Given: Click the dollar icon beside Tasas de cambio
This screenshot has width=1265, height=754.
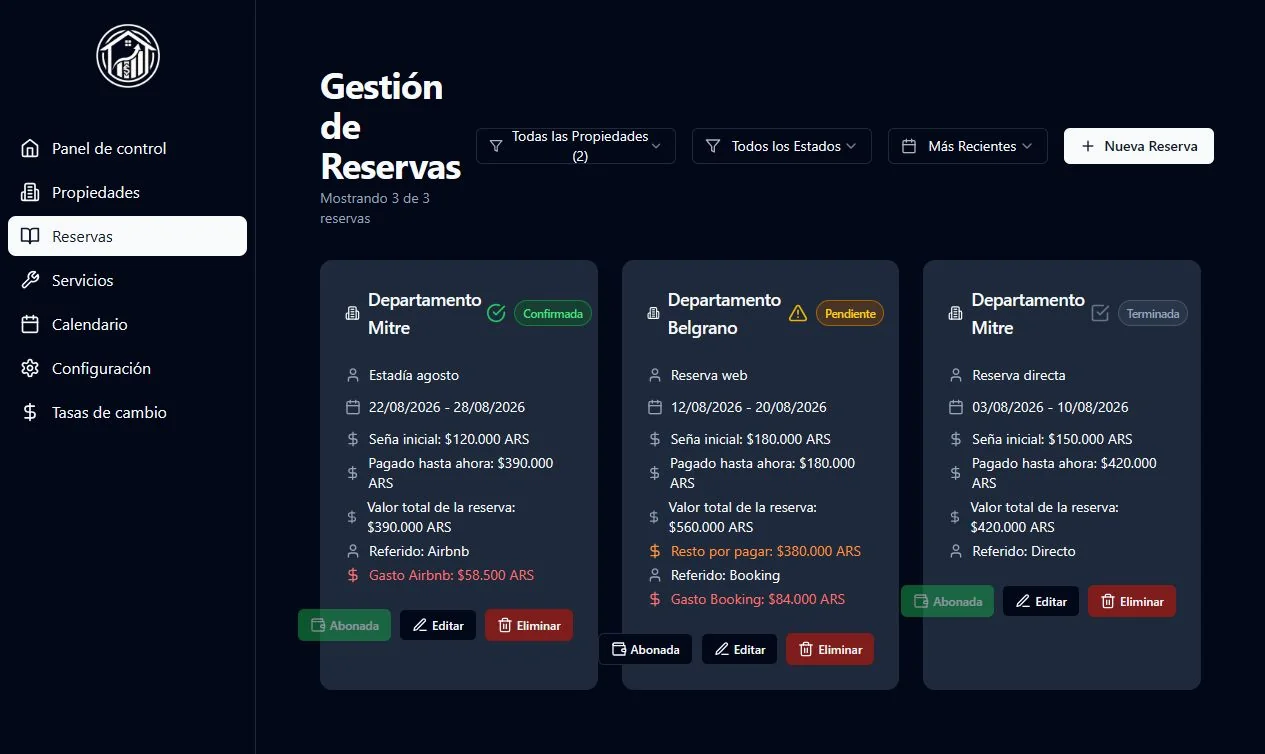Looking at the screenshot, I should pyautogui.click(x=30, y=412).
